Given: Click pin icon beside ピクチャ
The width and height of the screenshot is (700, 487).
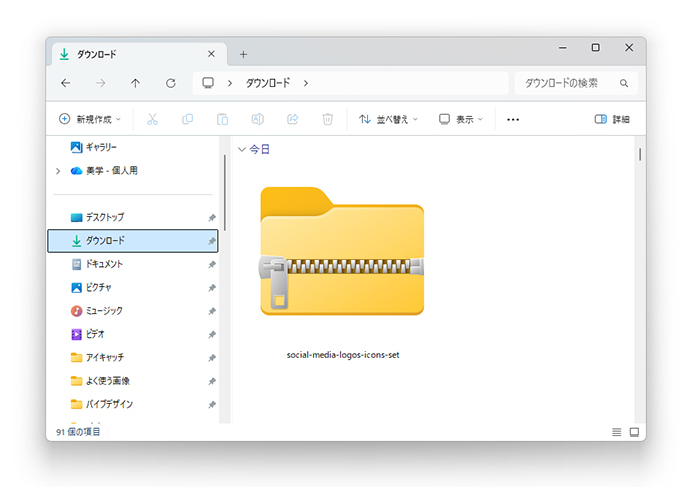Looking at the screenshot, I should [212, 288].
